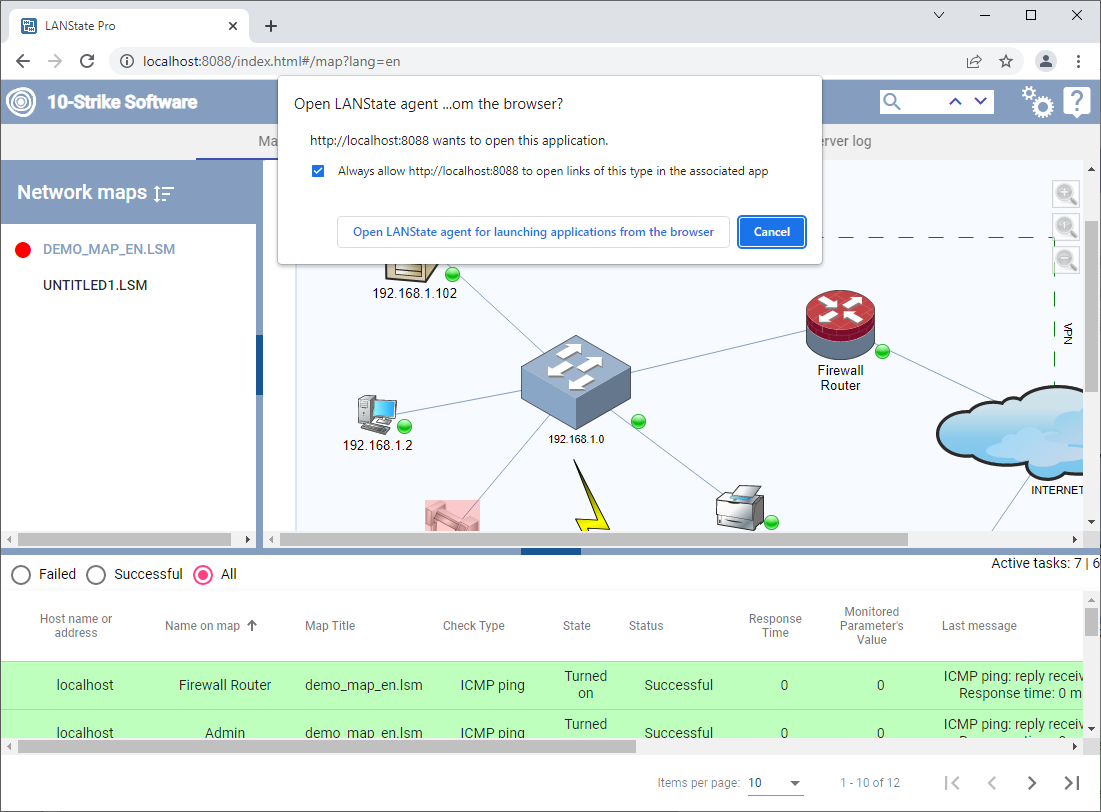The image size is (1101, 812).
Task: Reload the page in browser
Action: [87, 61]
